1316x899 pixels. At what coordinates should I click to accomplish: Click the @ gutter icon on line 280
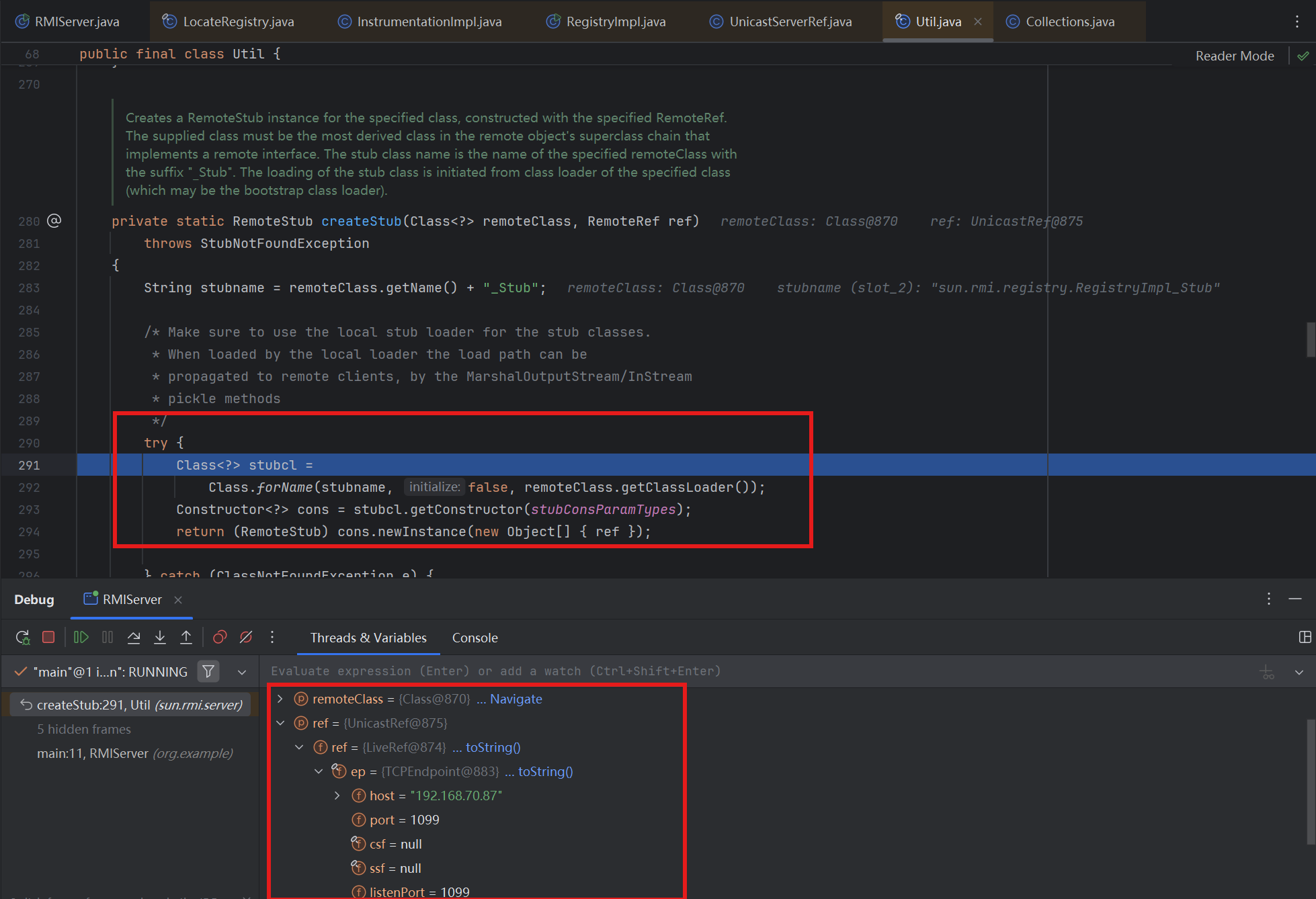(x=54, y=220)
